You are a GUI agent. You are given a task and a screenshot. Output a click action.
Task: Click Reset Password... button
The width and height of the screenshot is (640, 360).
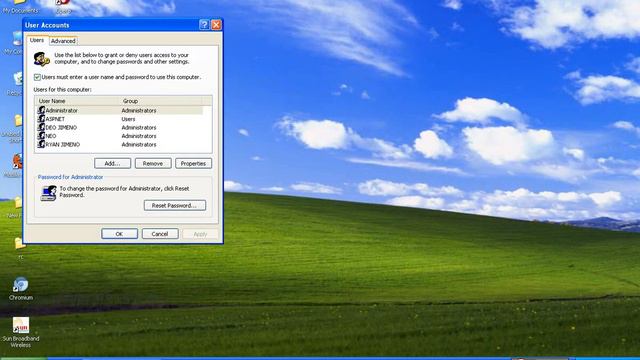[175, 205]
